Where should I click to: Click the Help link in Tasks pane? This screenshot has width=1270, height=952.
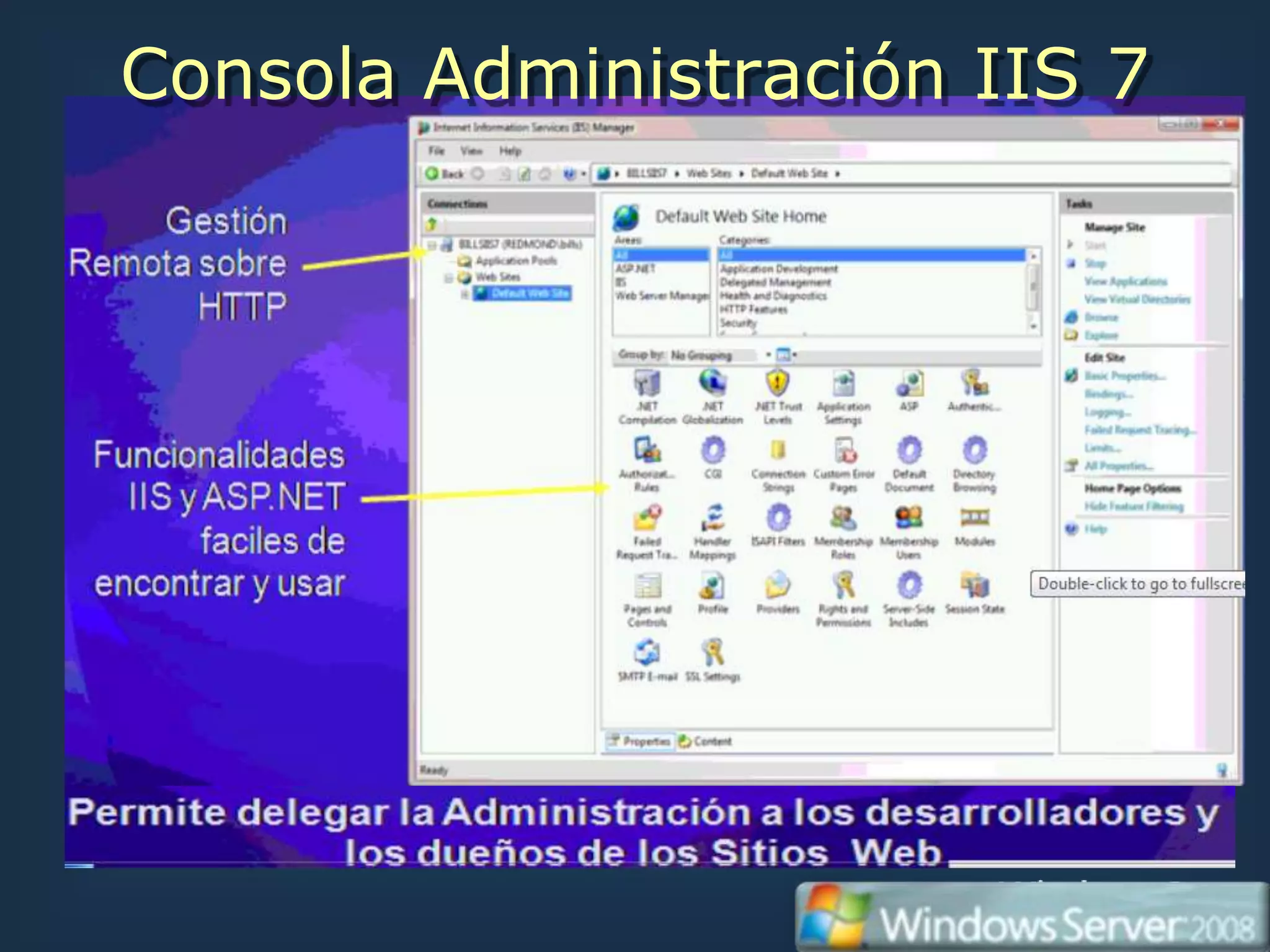coord(1095,529)
